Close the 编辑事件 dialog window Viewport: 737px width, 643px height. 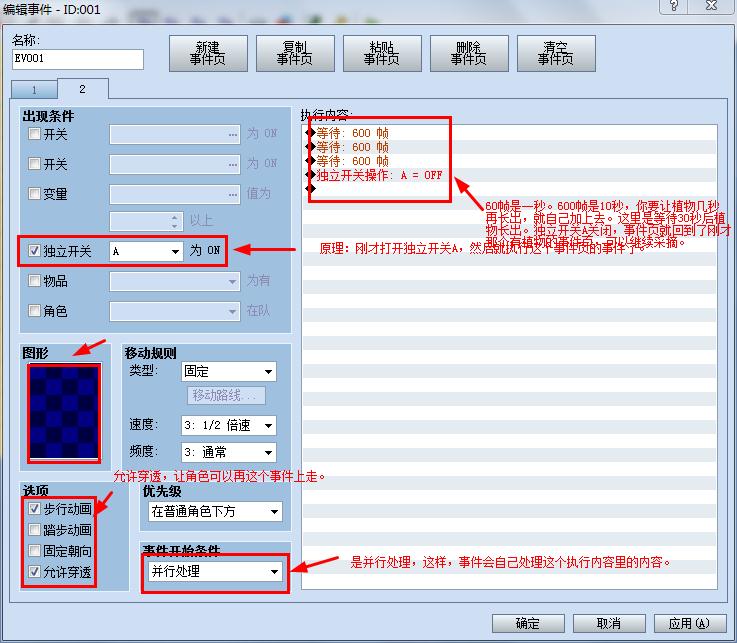[x=712, y=6]
